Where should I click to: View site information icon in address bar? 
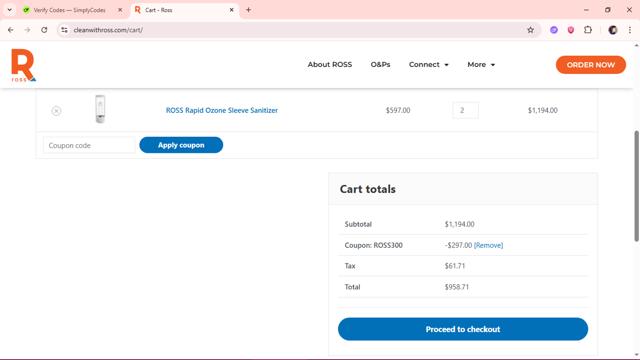(x=64, y=30)
